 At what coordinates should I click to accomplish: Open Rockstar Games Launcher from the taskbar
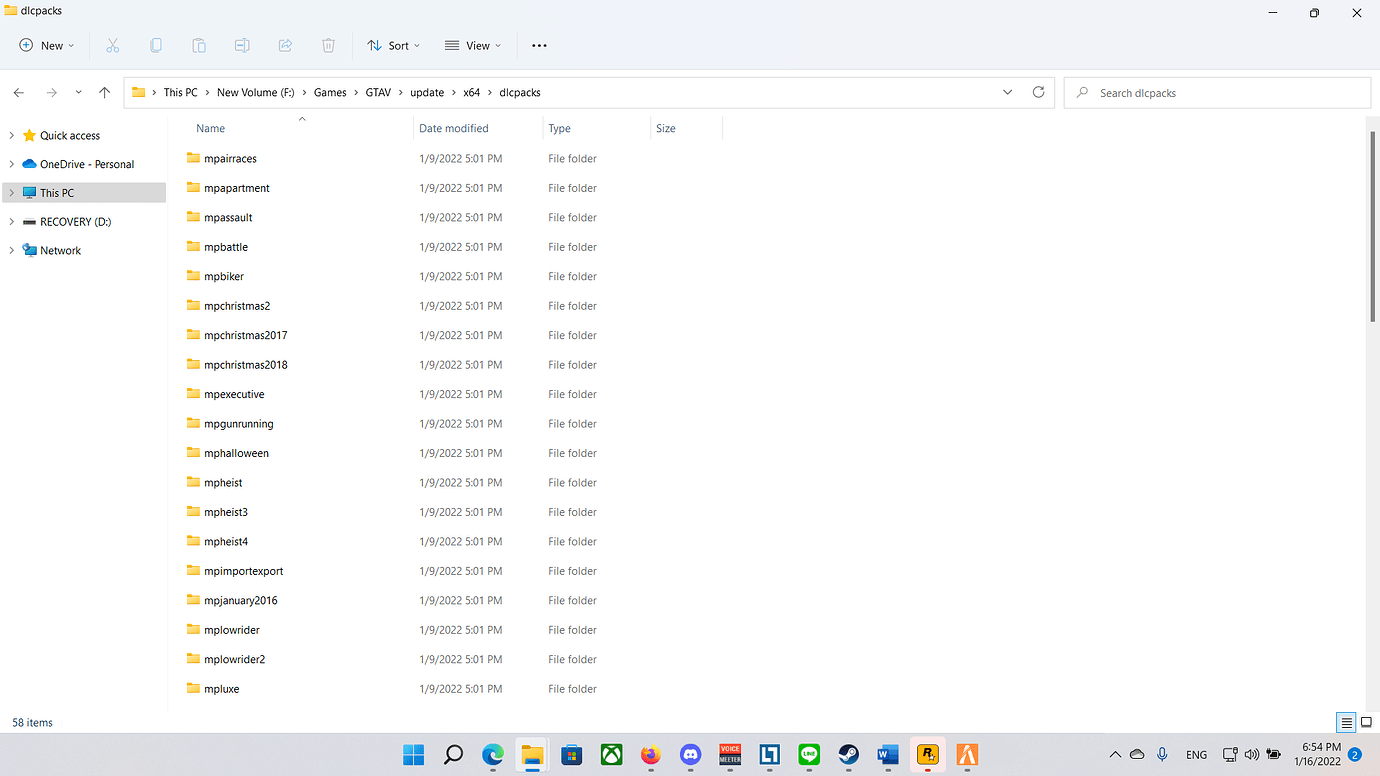[x=927, y=755]
